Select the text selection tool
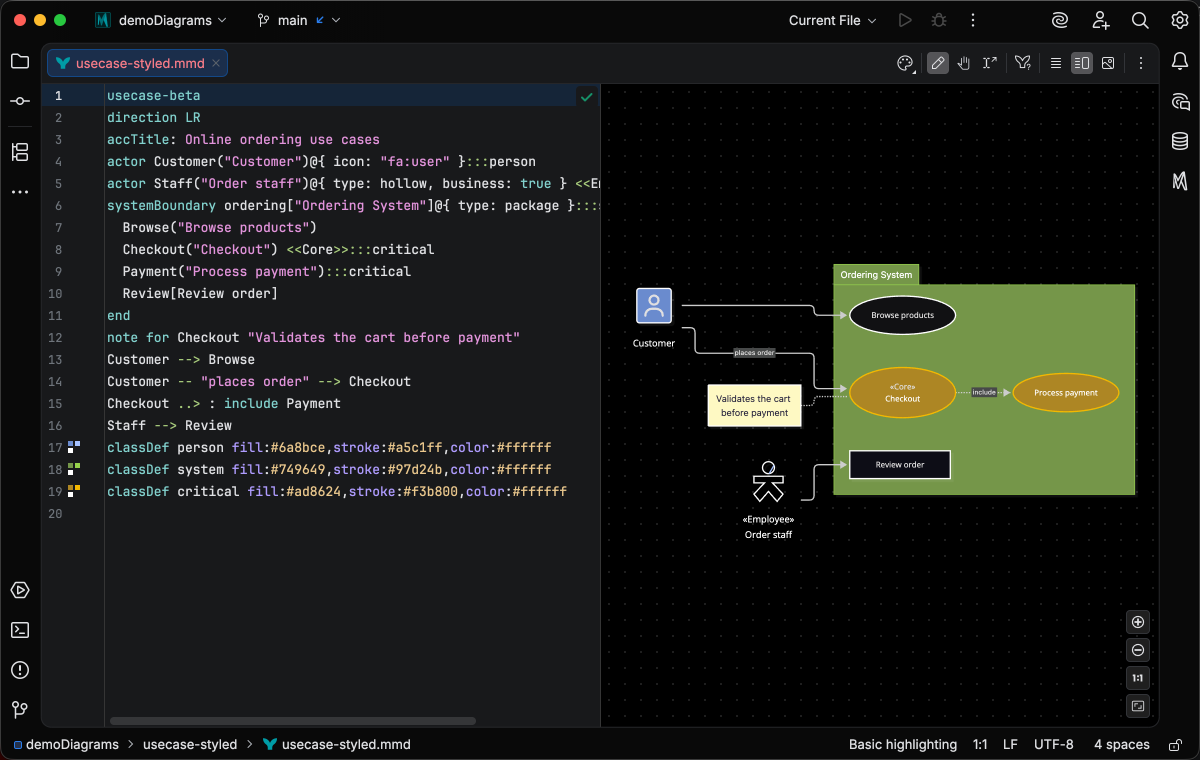The height and width of the screenshot is (760, 1200). (990, 63)
